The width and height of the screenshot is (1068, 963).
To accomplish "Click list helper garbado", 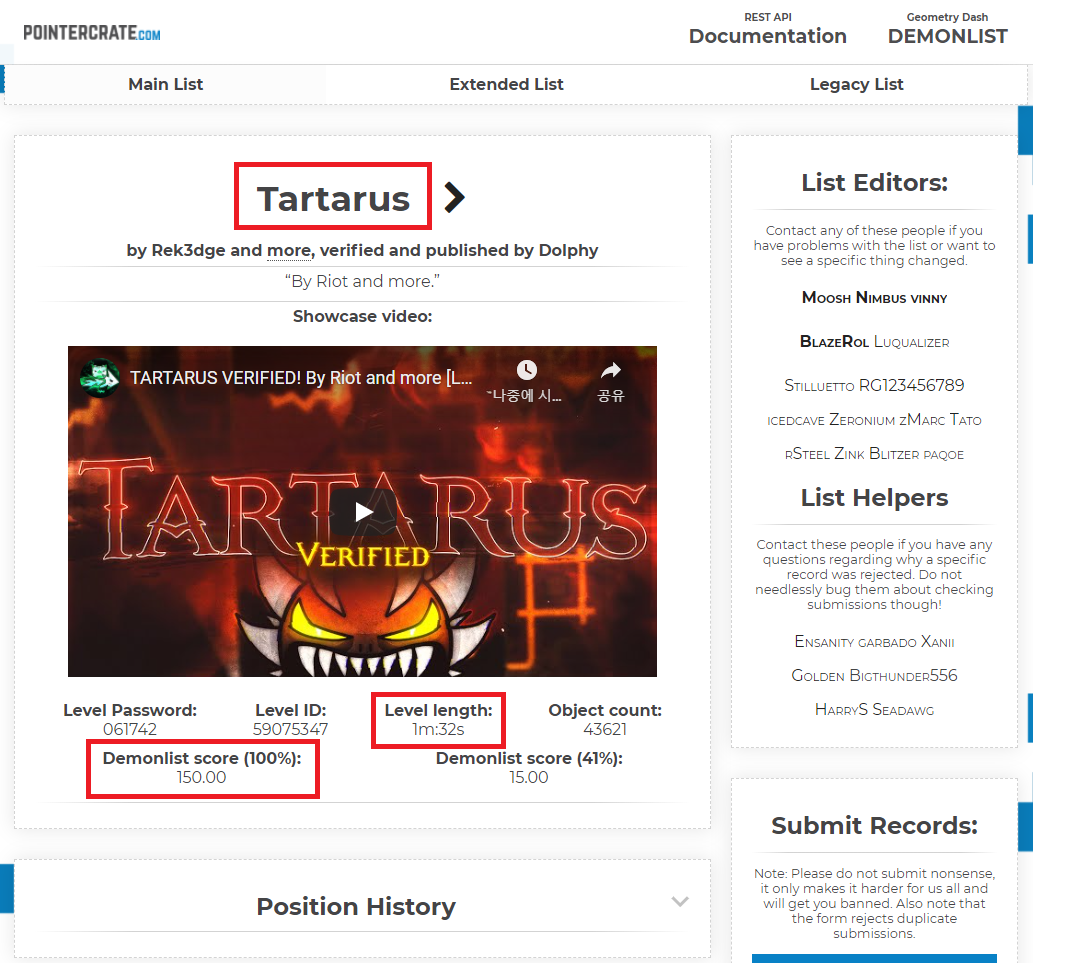I will click(887, 642).
